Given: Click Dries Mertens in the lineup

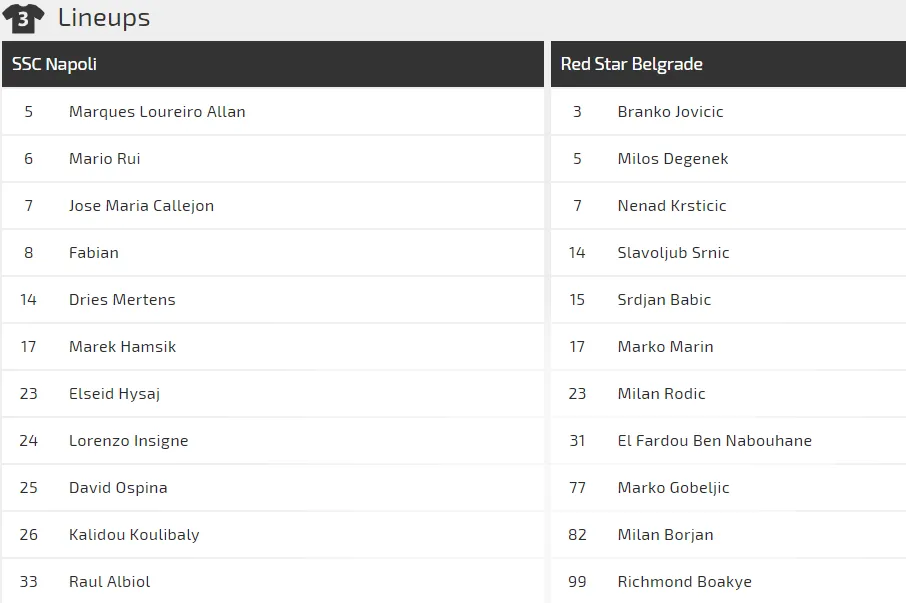Looking at the screenshot, I should click(x=122, y=300).
